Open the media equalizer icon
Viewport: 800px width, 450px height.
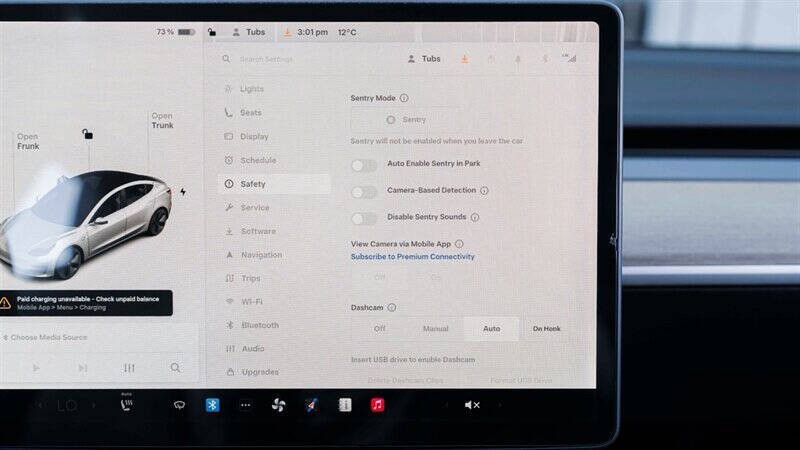(x=129, y=368)
